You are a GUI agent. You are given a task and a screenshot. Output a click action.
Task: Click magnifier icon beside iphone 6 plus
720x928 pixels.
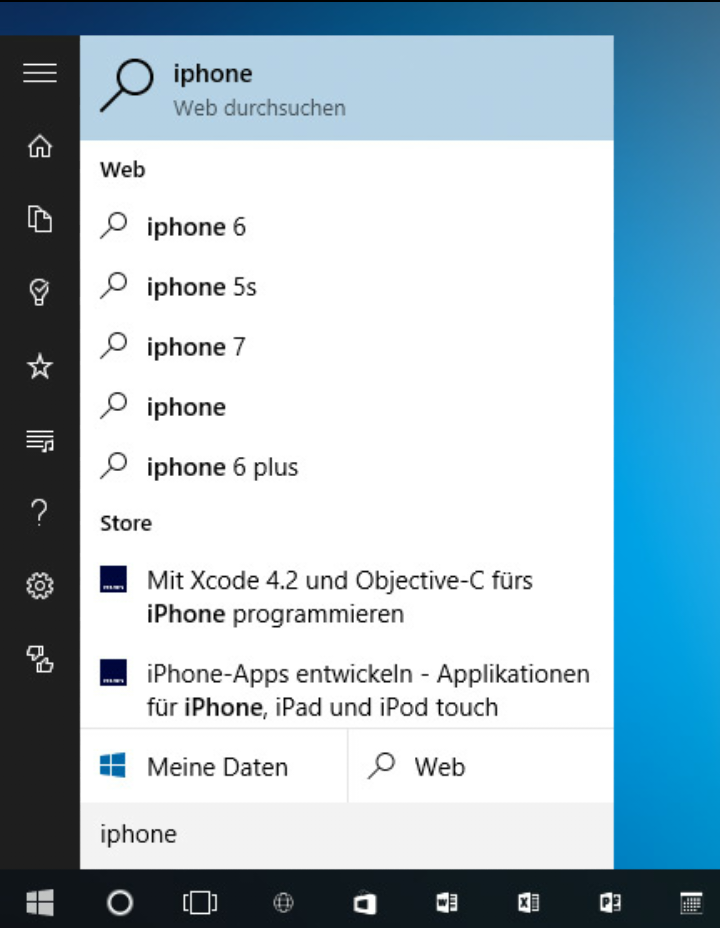pyautogui.click(x=114, y=466)
